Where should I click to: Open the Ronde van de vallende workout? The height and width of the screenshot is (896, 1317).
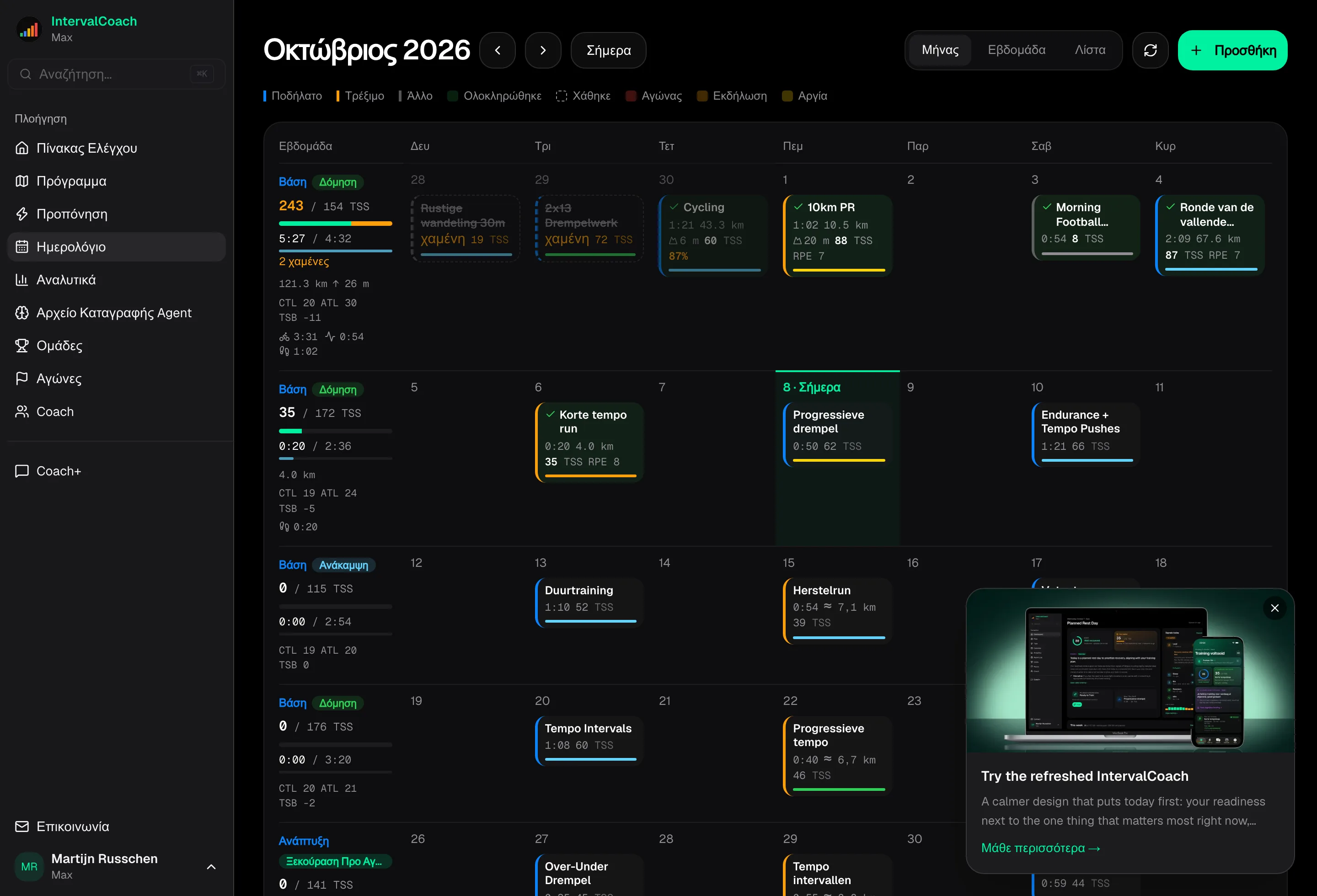(x=1210, y=235)
